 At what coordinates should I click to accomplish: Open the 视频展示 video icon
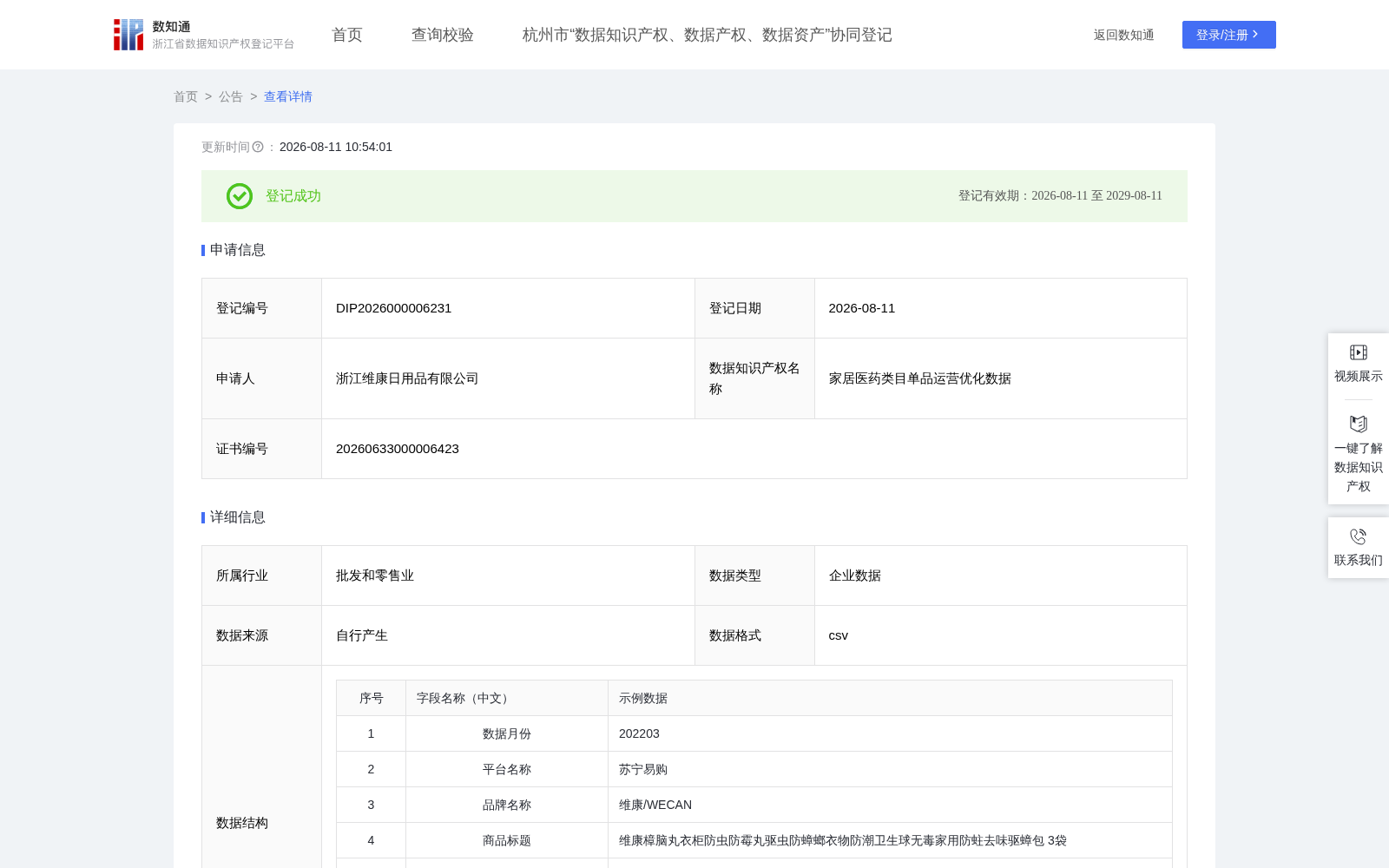click(1359, 352)
